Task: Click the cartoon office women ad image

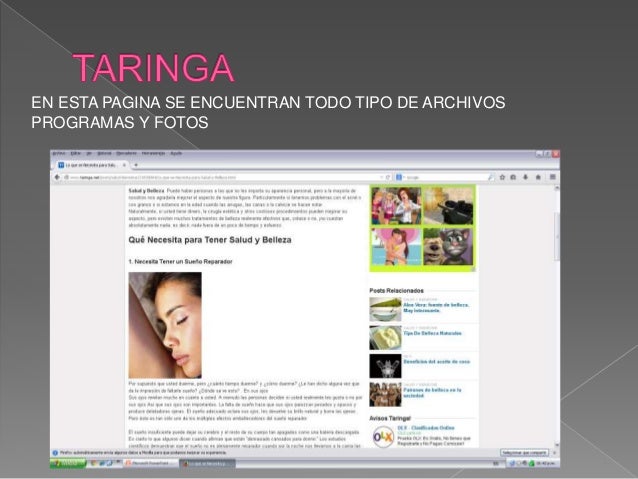Action: tap(396, 206)
